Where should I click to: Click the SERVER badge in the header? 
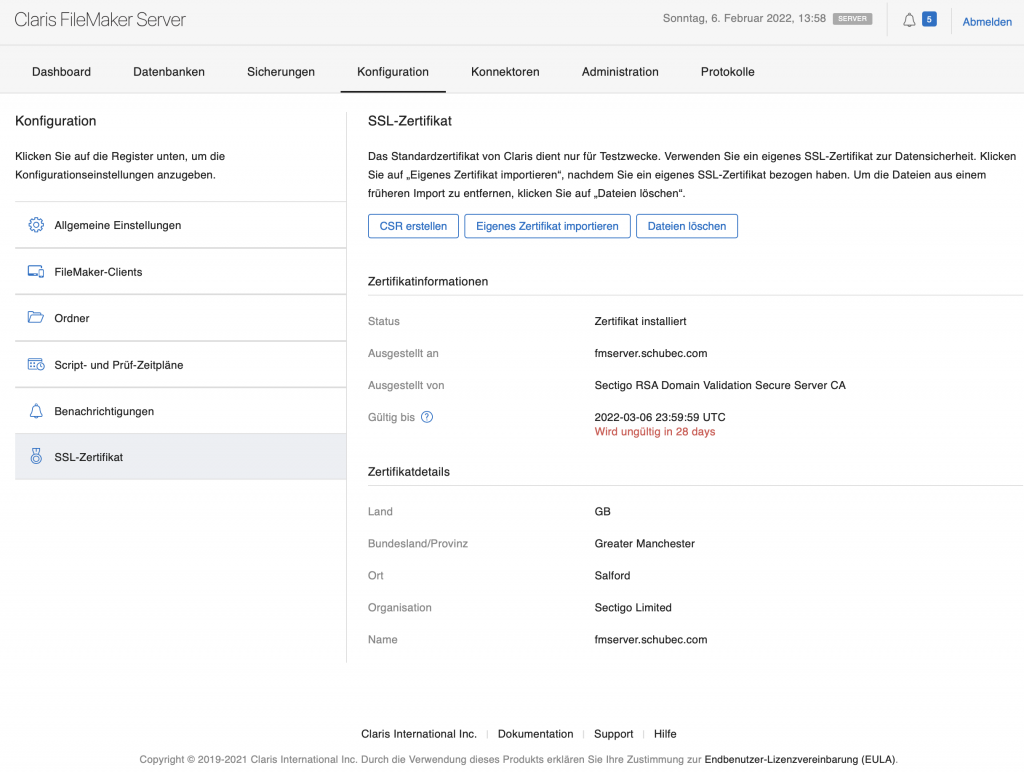(x=852, y=19)
